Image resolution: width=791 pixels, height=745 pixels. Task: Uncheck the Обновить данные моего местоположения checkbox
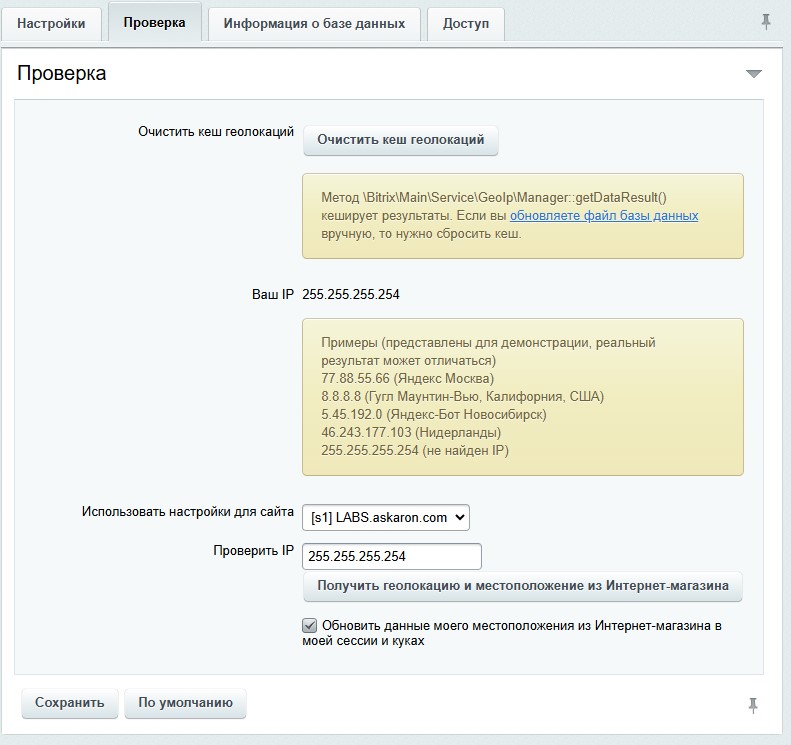tap(310, 626)
